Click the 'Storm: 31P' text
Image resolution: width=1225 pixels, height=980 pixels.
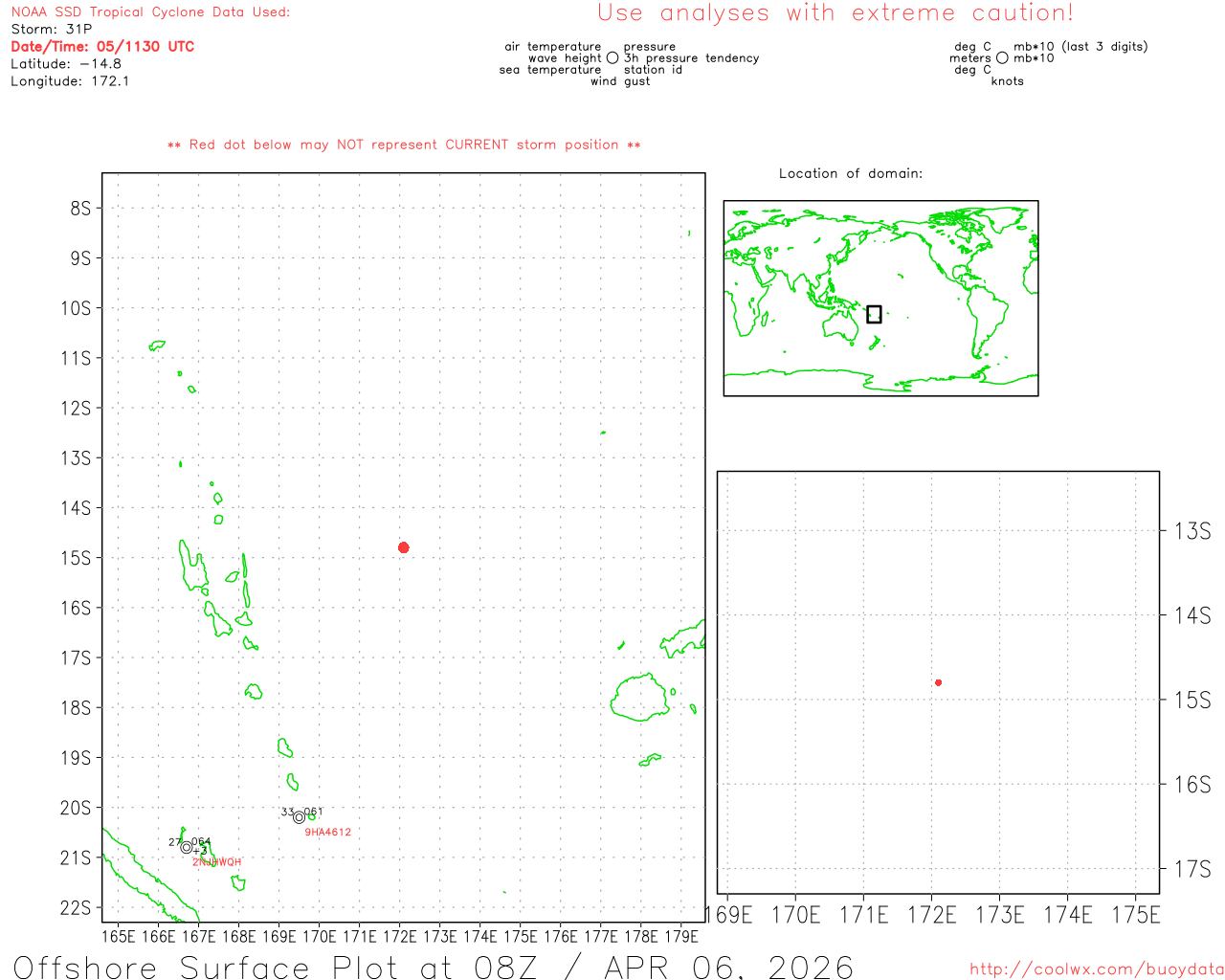pos(52,30)
